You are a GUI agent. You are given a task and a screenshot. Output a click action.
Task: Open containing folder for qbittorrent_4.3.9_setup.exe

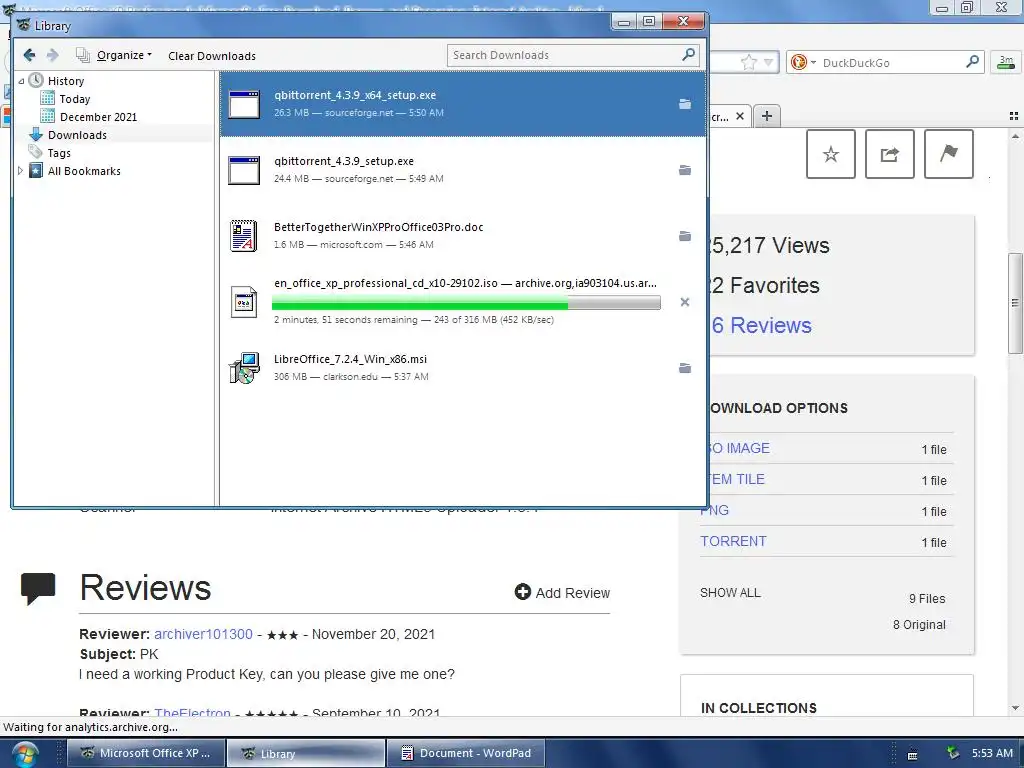pyautogui.click(x=684, y=170)
